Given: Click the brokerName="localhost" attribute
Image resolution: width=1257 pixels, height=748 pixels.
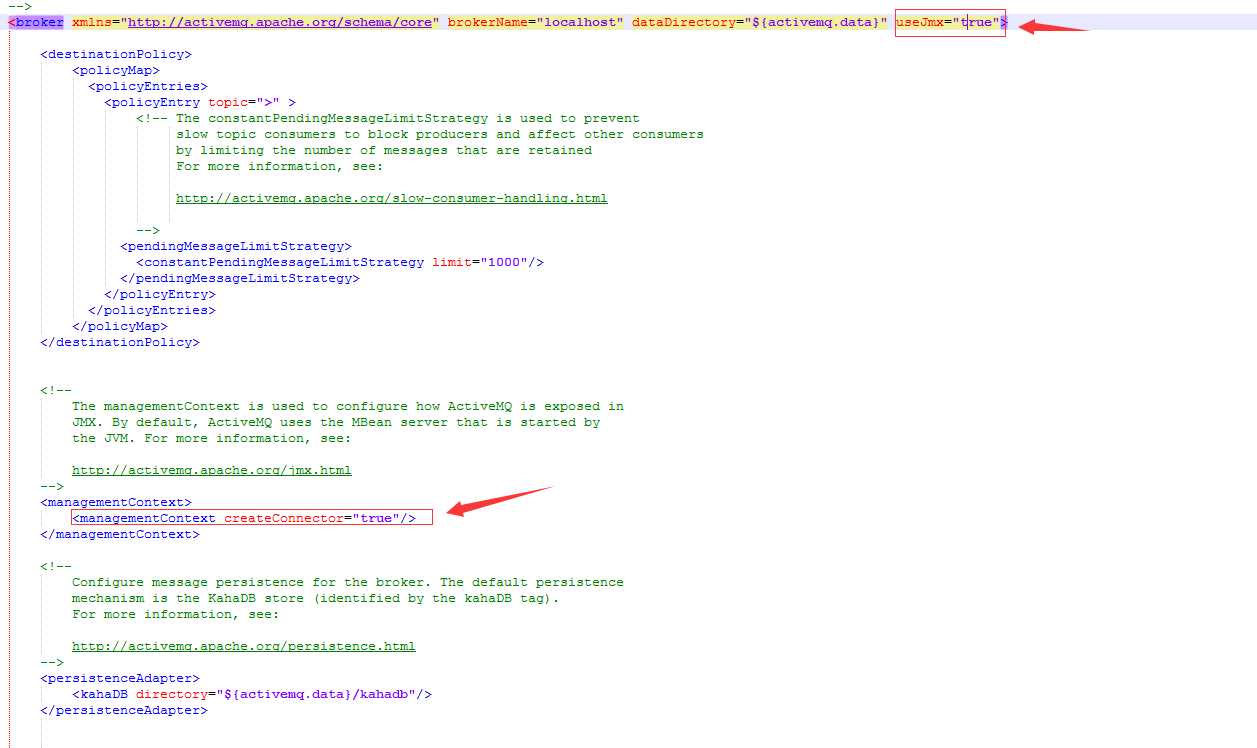Looking at the screenshot, I should (x=536, y=22).
